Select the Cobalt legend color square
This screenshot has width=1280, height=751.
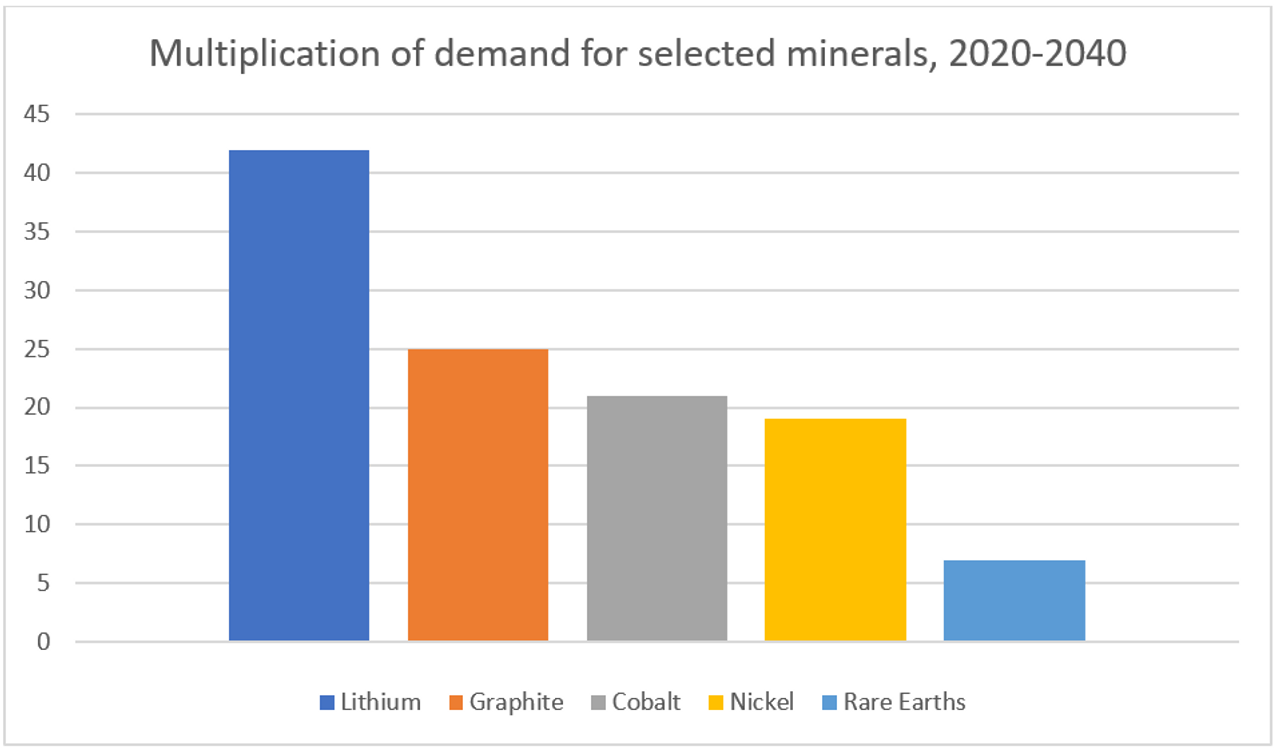599,703
